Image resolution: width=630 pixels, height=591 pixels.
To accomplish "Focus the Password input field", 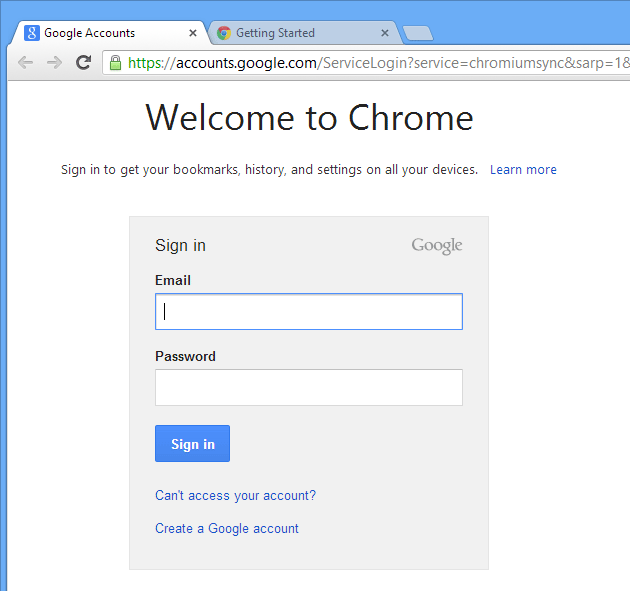I will click(309, 387).
